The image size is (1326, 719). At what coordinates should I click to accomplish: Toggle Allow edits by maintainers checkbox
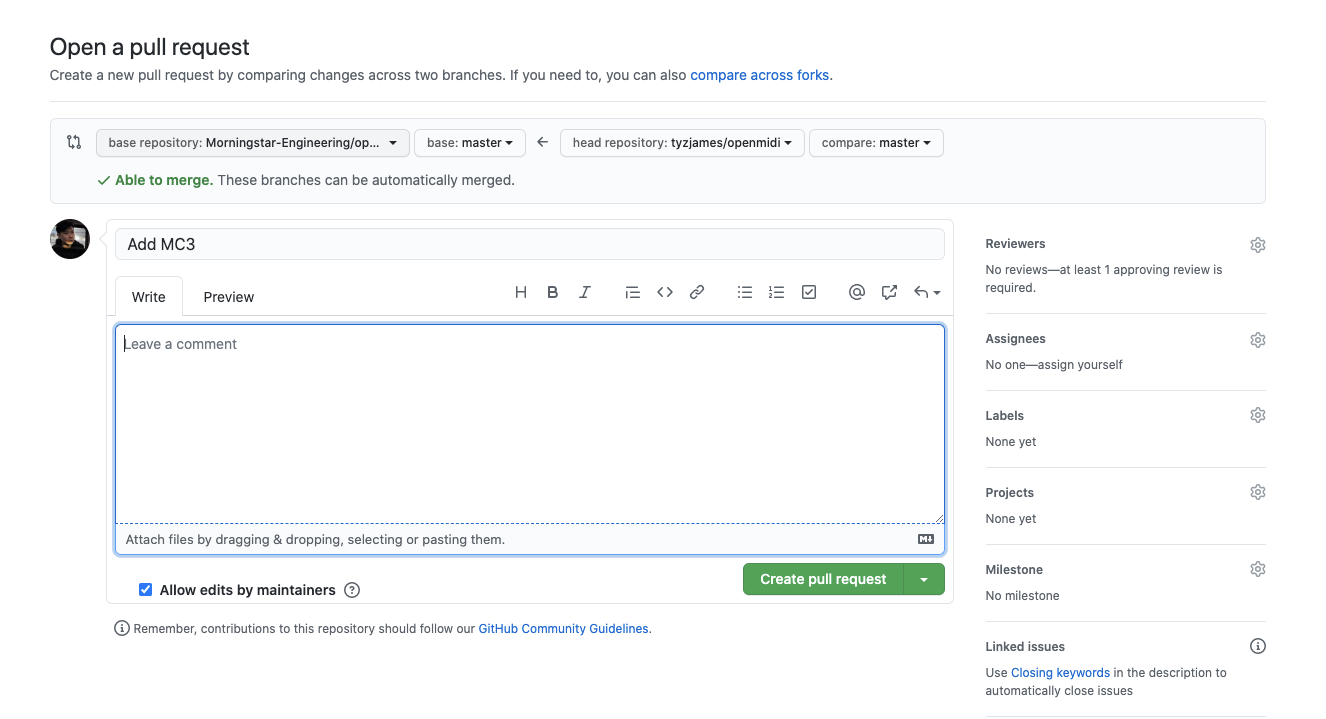(146, 590)
